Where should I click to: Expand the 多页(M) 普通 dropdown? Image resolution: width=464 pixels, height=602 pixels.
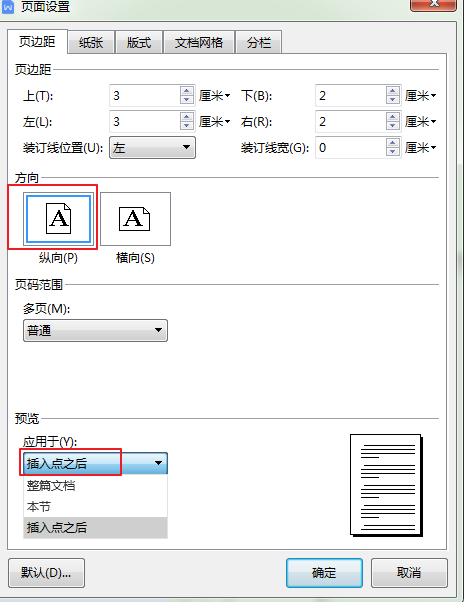(x=95, y=330)
